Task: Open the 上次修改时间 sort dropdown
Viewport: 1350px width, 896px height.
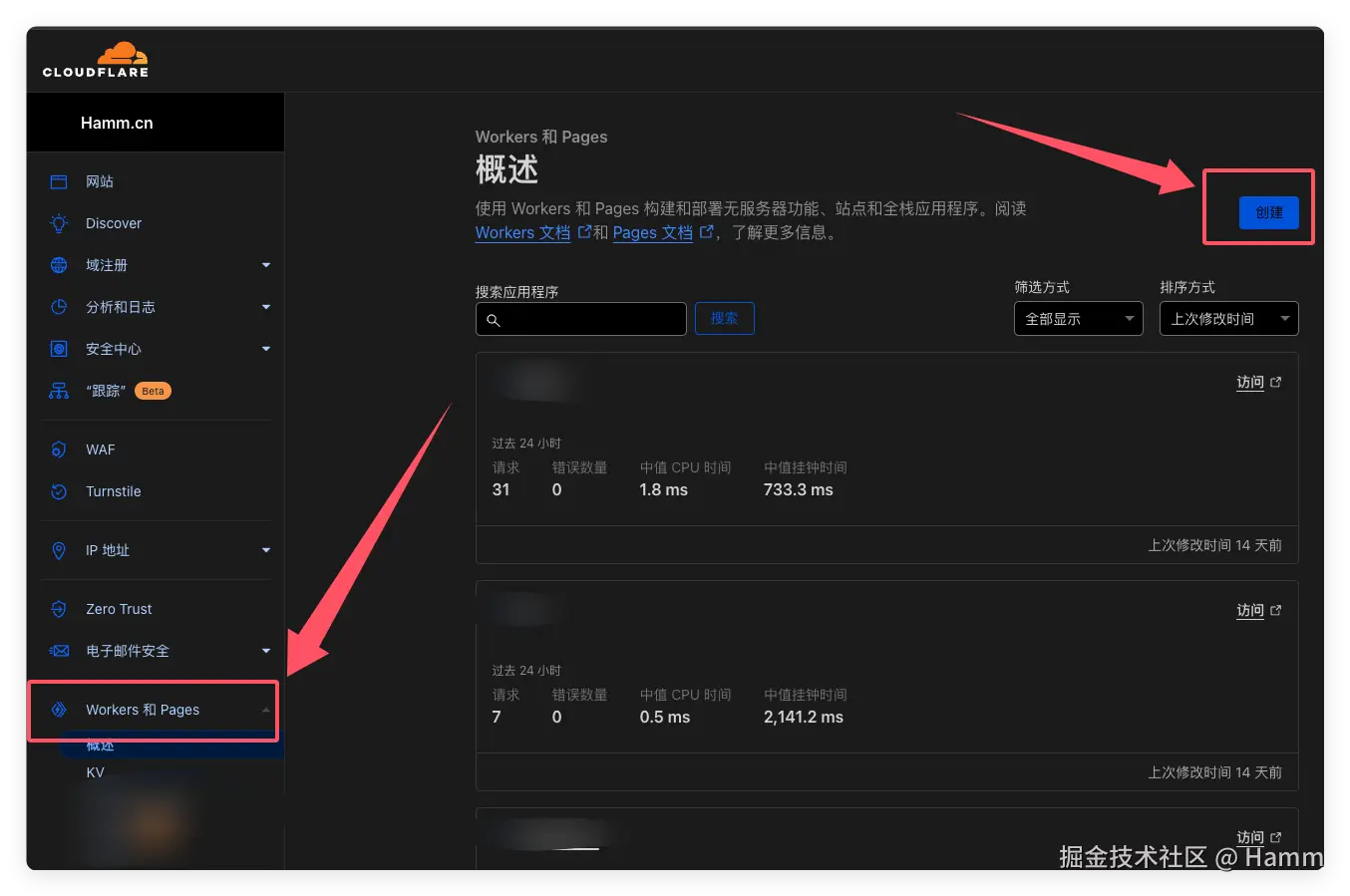Action: pos(1228,318)
